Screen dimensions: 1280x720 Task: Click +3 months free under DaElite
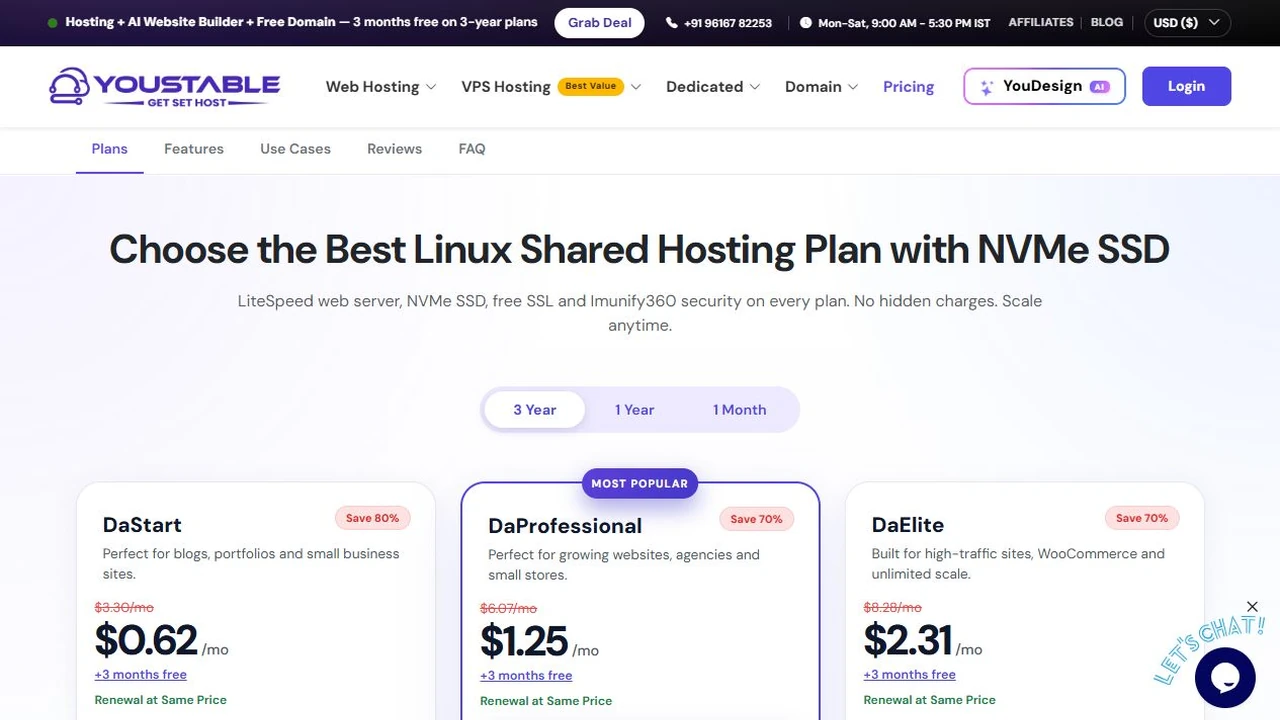click(x=910, y=675)
